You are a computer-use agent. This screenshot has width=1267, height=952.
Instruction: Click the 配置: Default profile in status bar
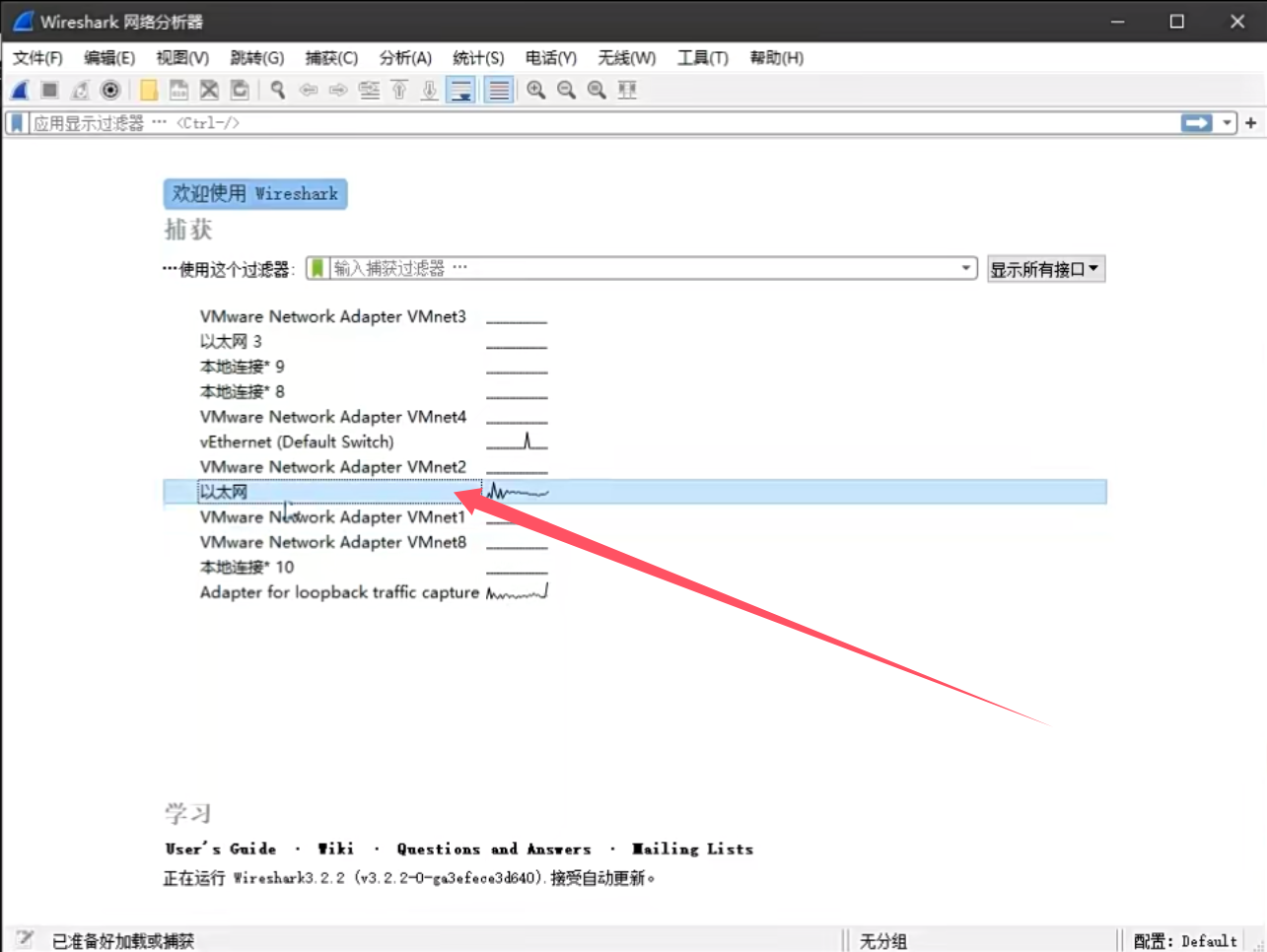pos(1185,941)
